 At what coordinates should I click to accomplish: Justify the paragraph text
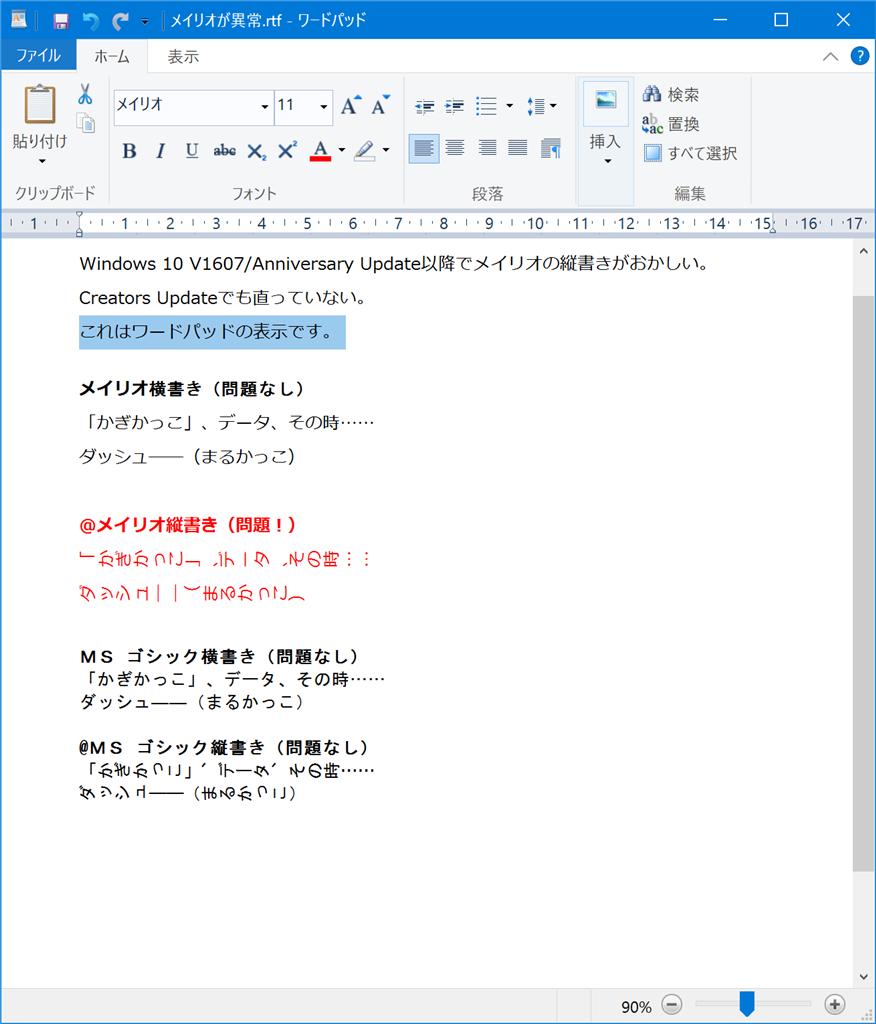click(518, 148)
